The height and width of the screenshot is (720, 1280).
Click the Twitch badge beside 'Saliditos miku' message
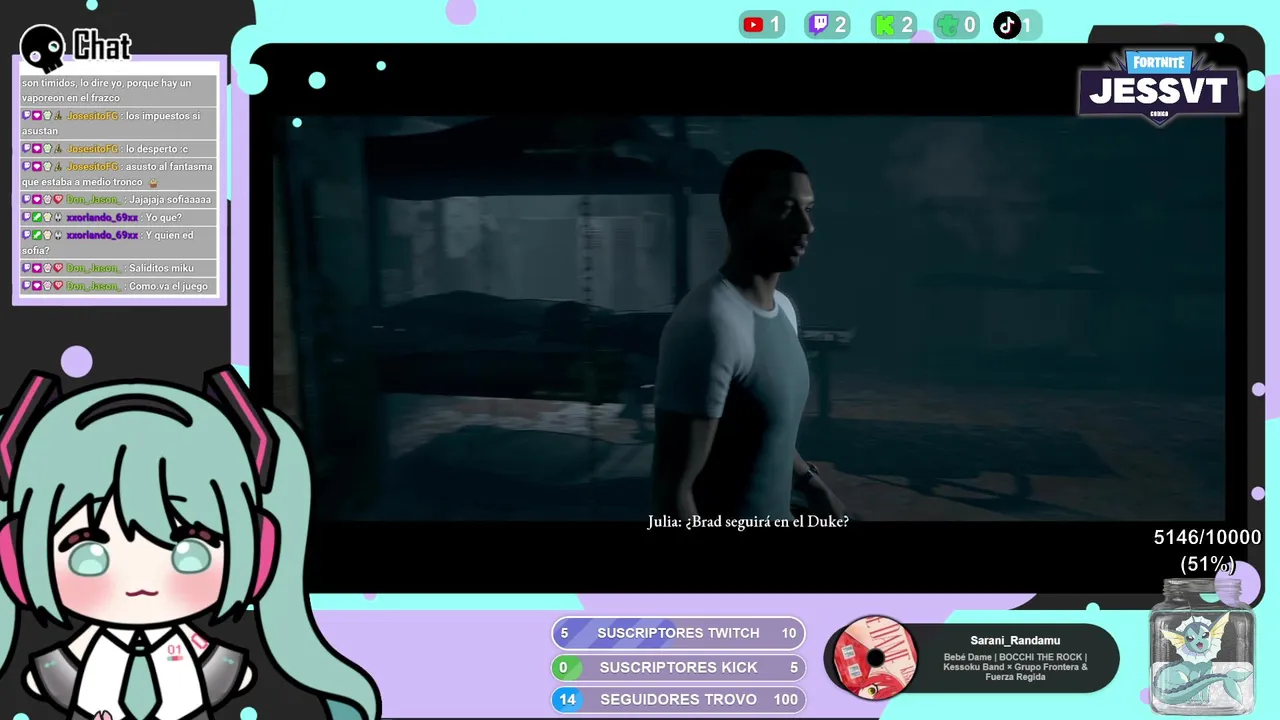(27, 268)
